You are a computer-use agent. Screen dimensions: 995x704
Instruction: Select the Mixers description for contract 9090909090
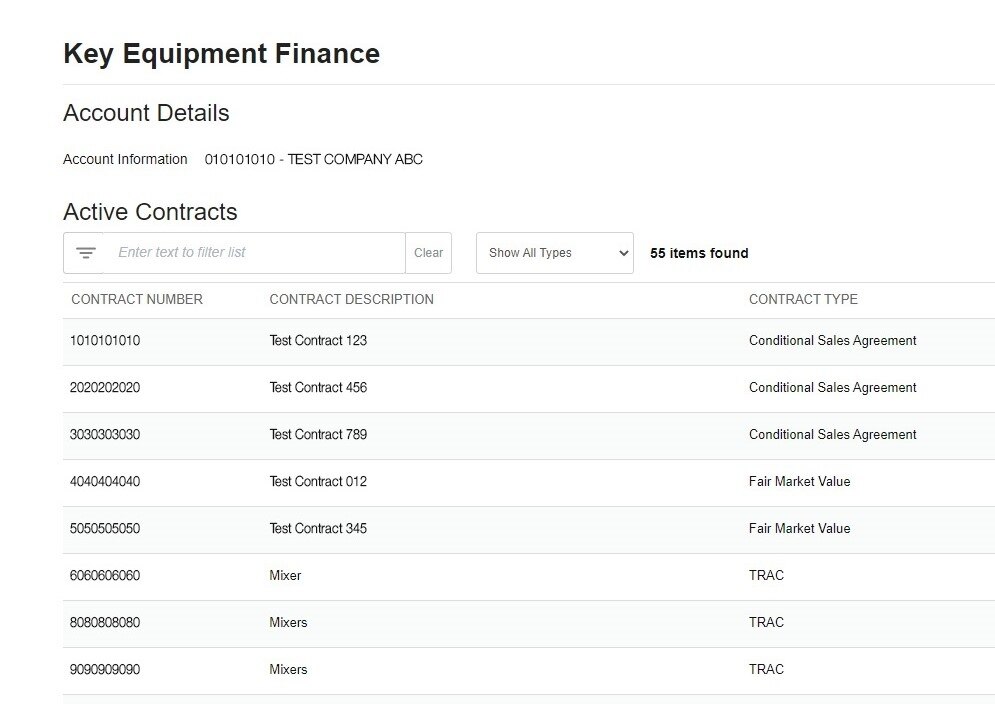[288, 670]
